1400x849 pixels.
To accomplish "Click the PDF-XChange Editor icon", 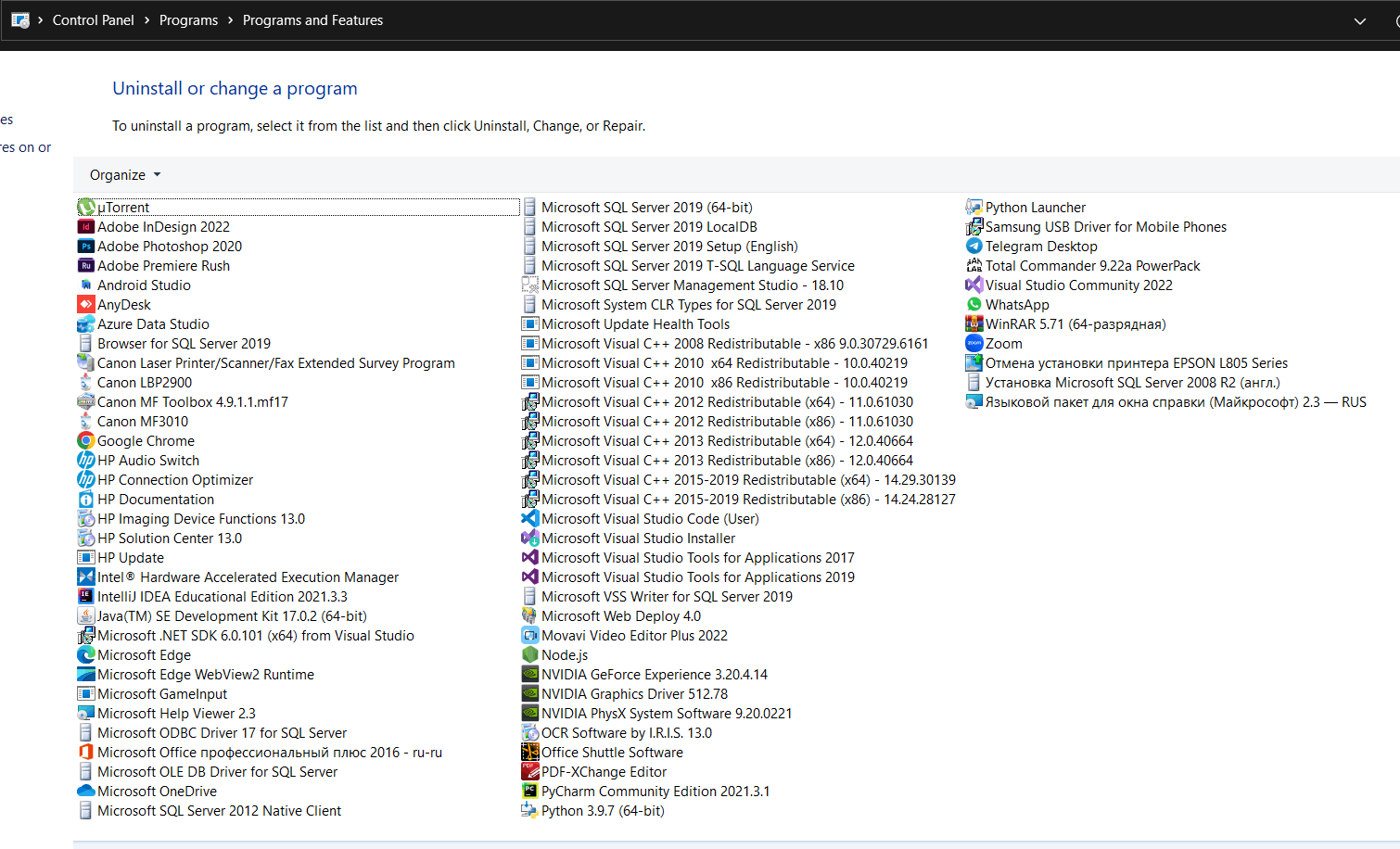I will point(530,772).
